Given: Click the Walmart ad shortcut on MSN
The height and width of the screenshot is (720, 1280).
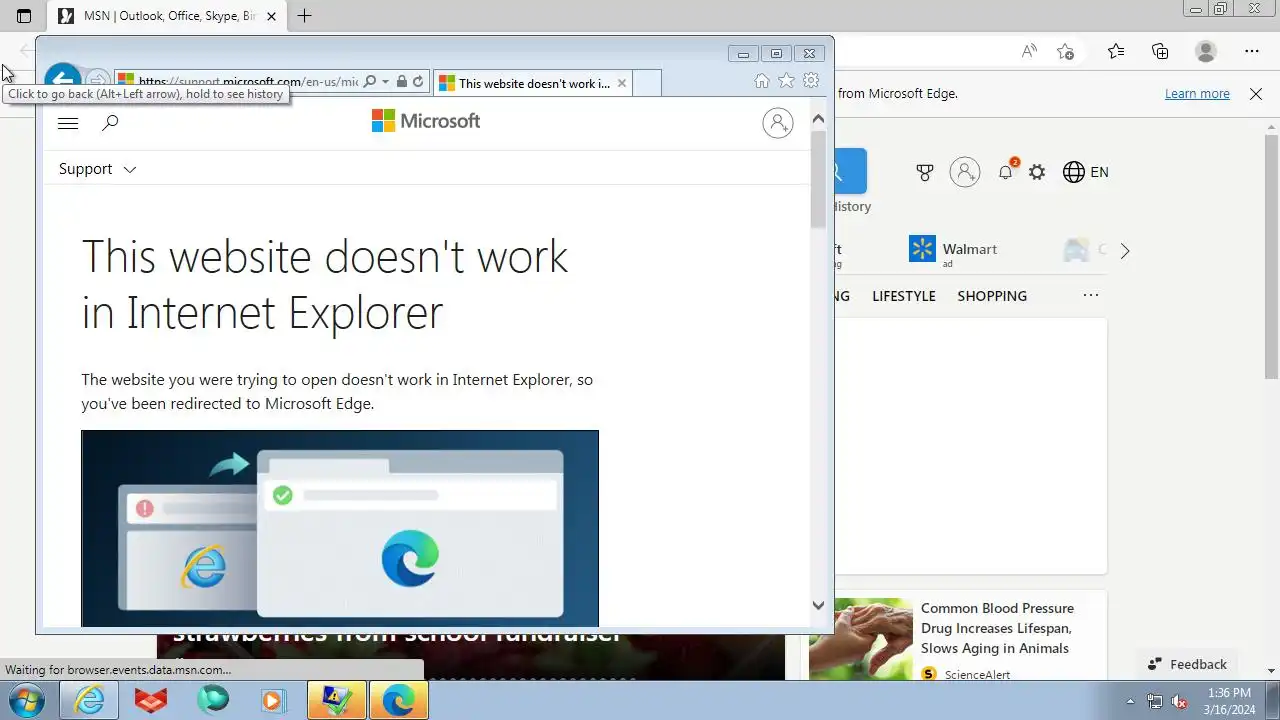Looking at the screenshot, I should click(953, 250).
